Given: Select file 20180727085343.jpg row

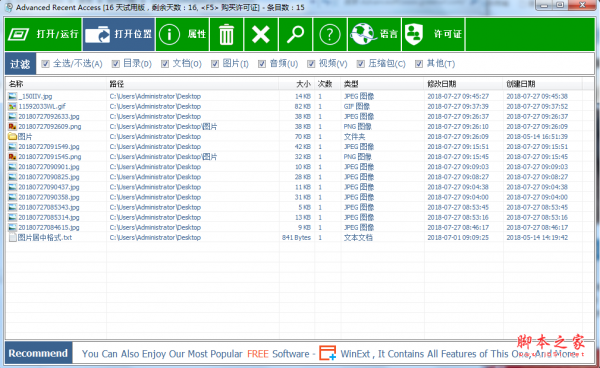Looking at the screenshot, I should (300, 207).
